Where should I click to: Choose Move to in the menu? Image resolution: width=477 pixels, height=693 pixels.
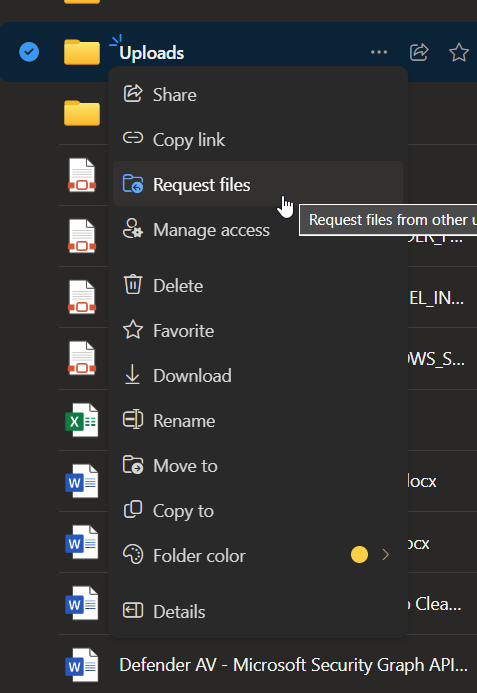(x=258, y=466)
